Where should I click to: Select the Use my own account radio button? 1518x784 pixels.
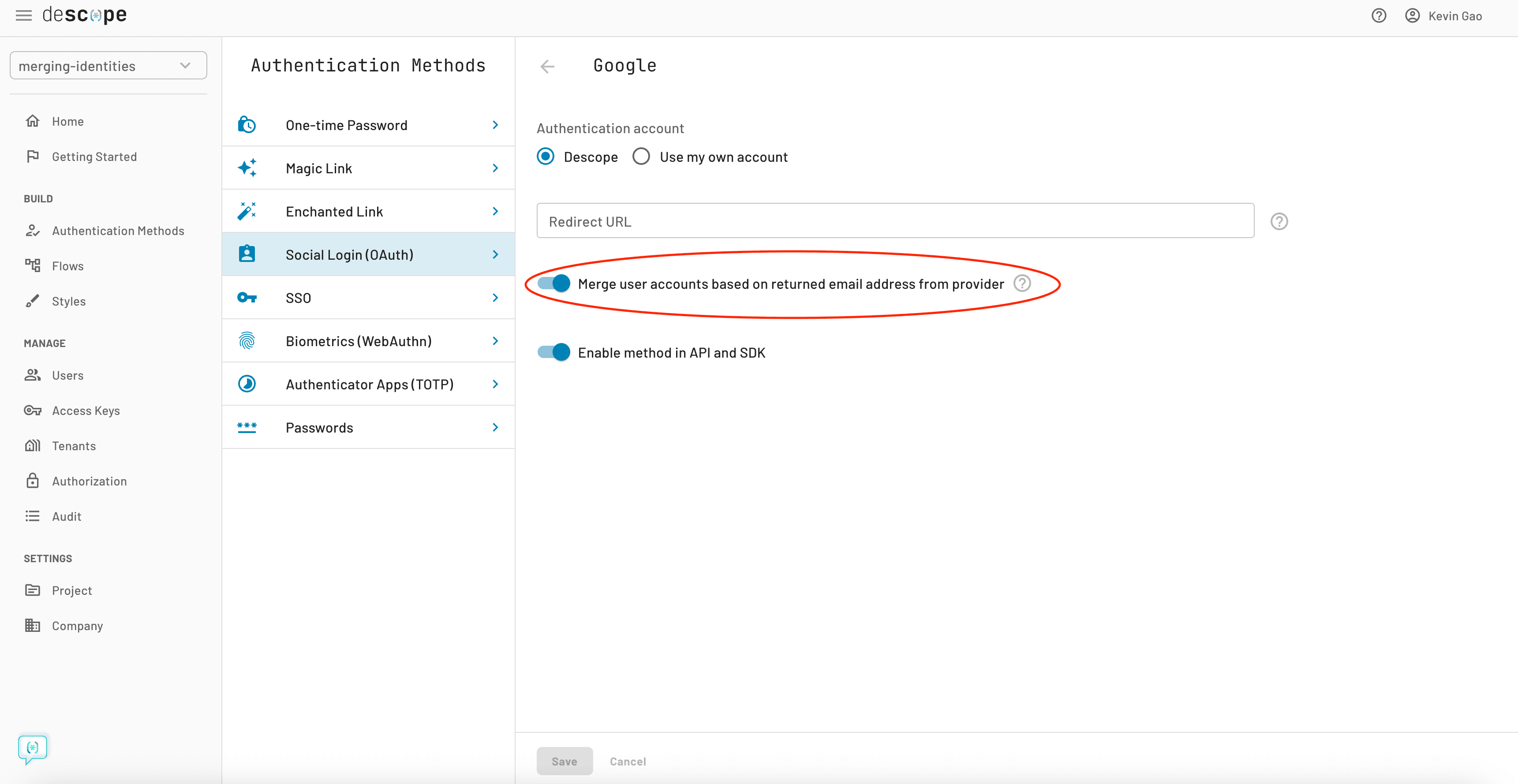point(641,156)
